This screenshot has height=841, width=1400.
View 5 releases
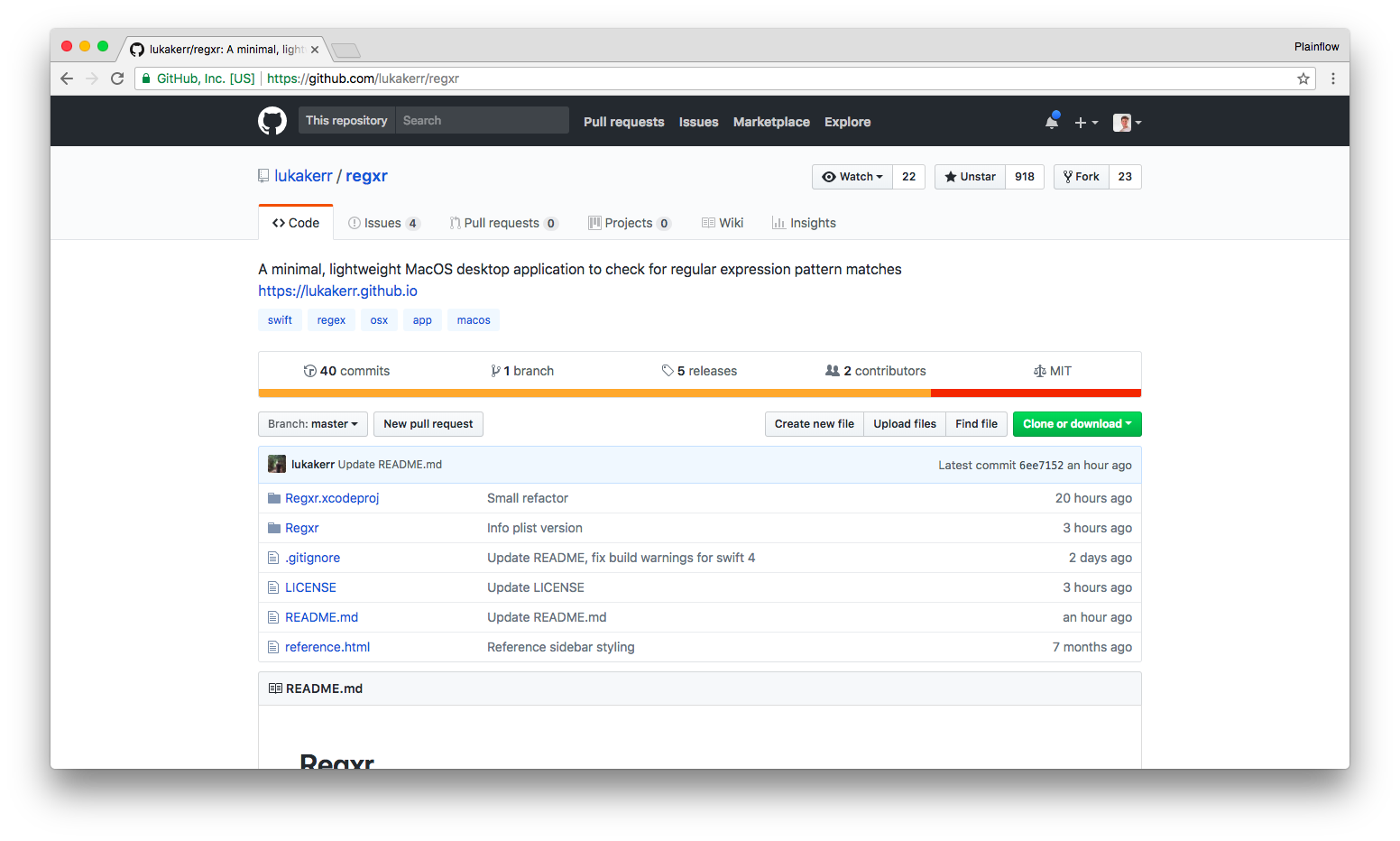699,371
